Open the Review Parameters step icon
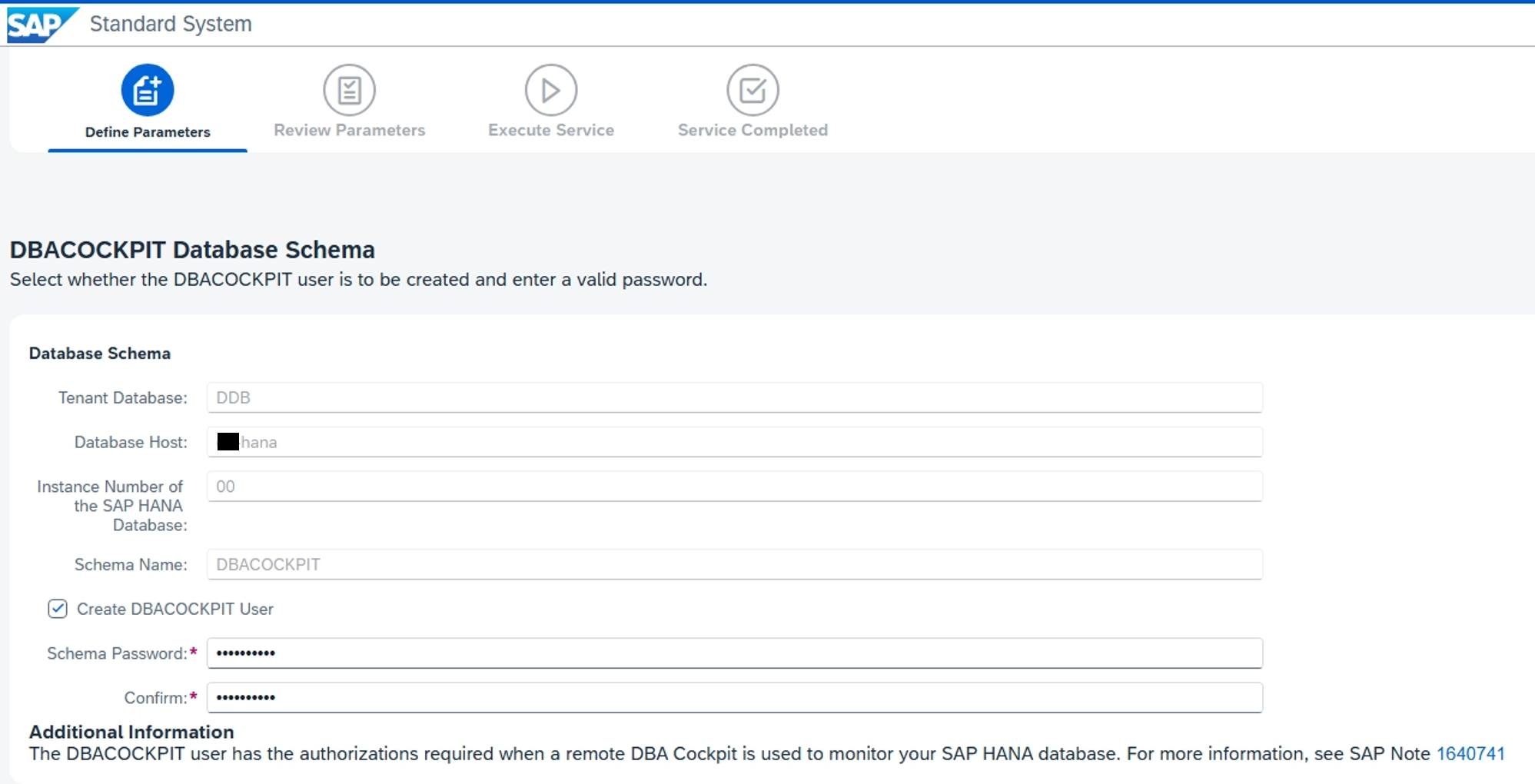The height and width of the screenshot is (784, 1535). 349,90
